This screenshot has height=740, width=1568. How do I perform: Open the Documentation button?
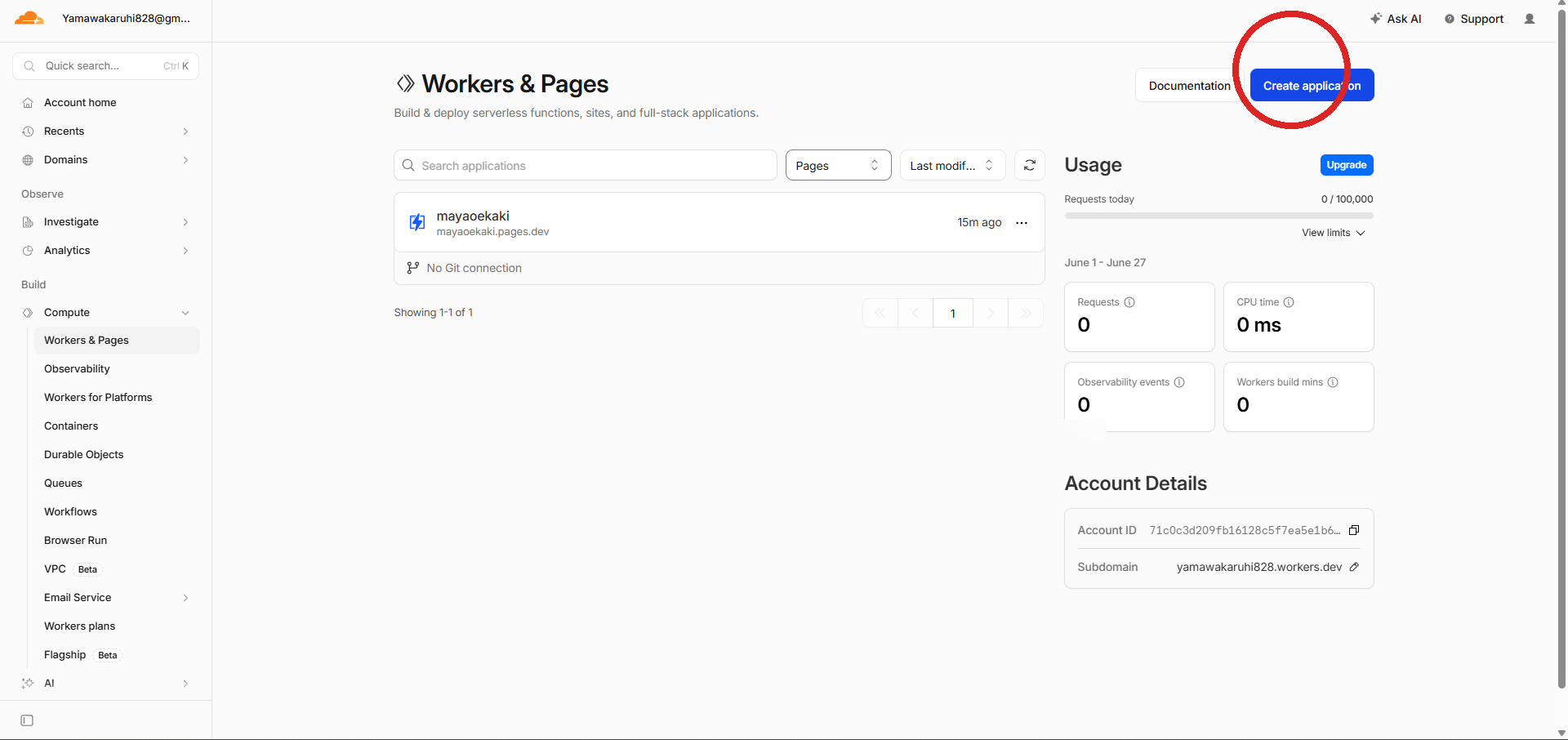[x=1189, y=86]
